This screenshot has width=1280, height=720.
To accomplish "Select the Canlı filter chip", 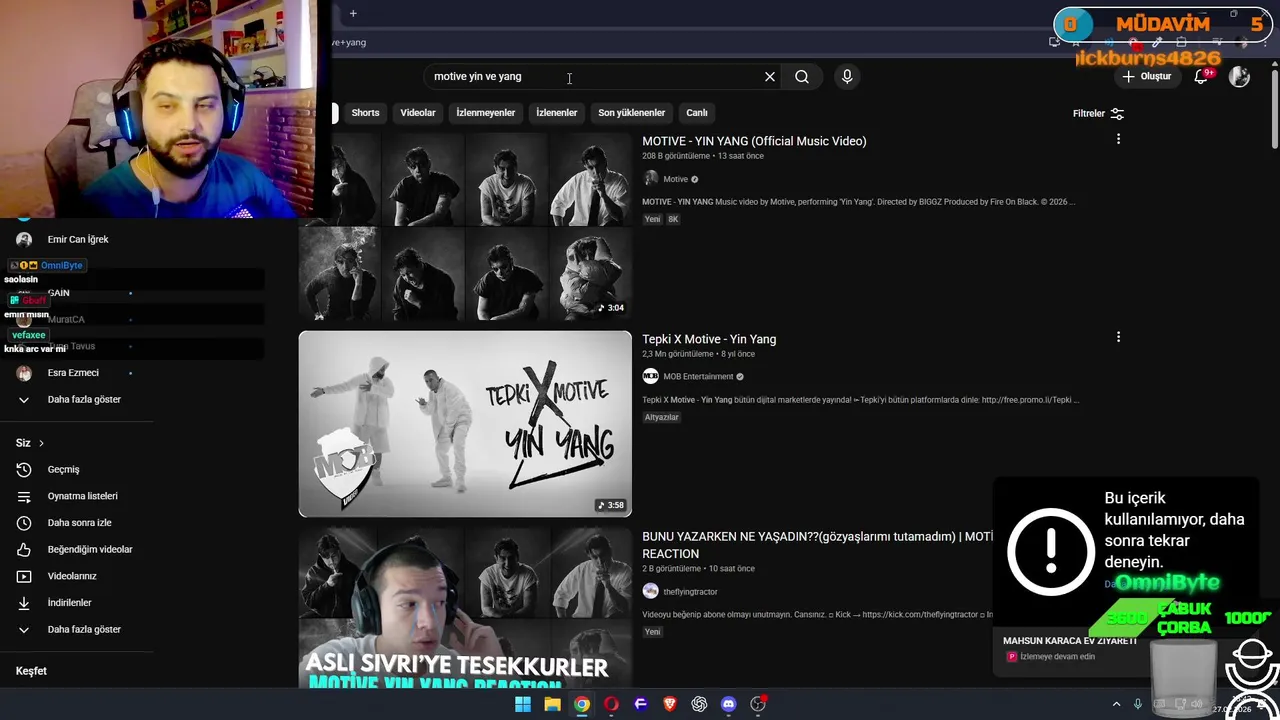I will pyautogui.click(x=697, y=113).
